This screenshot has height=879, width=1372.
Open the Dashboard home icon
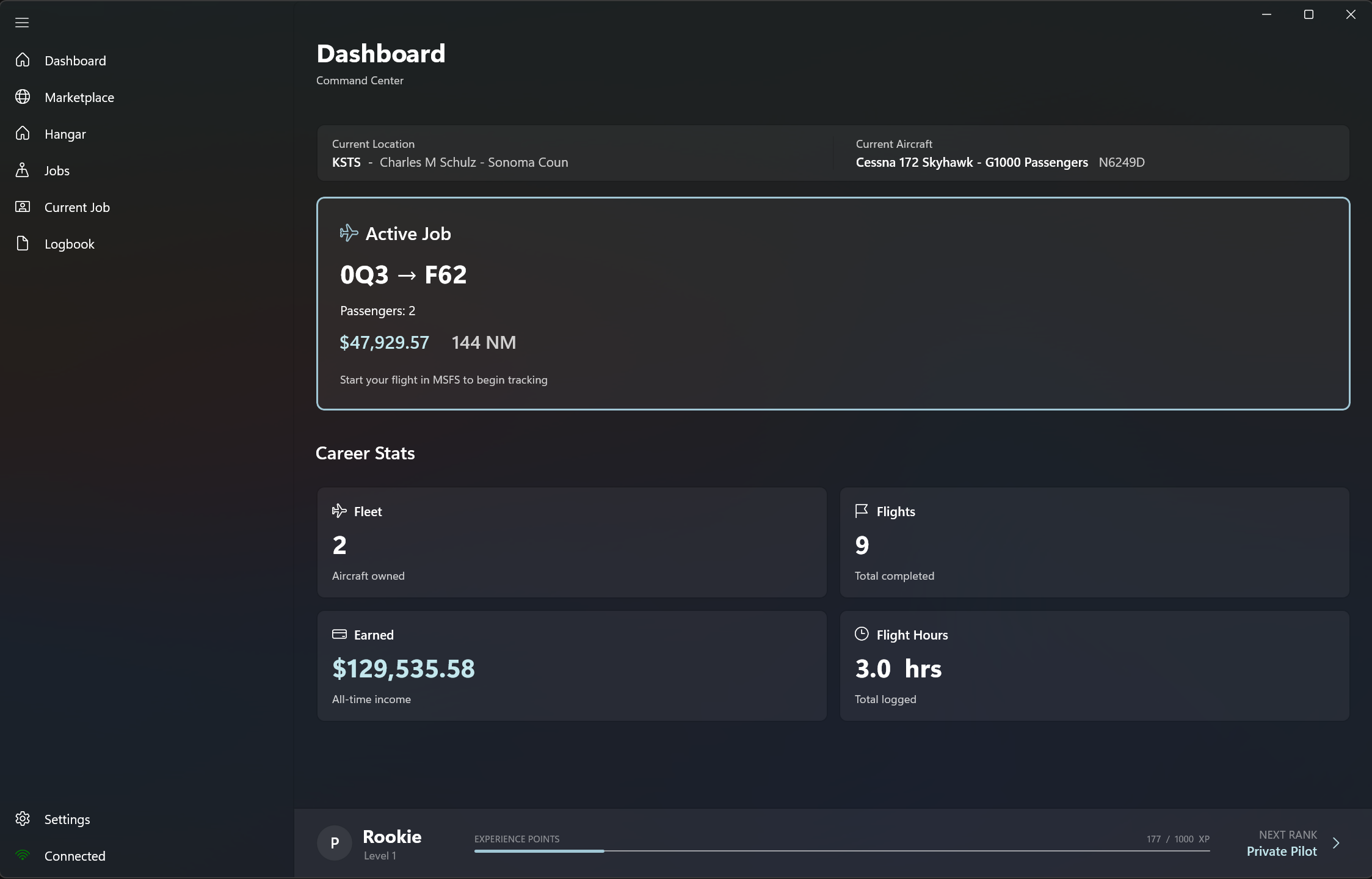pyautogui.click(x=23, y=60)
